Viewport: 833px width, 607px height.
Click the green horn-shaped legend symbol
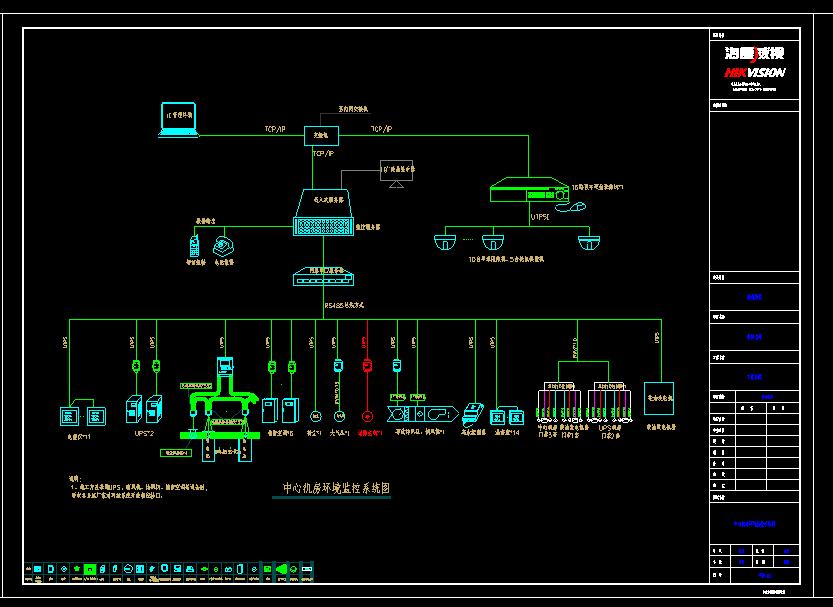(284, 569)
